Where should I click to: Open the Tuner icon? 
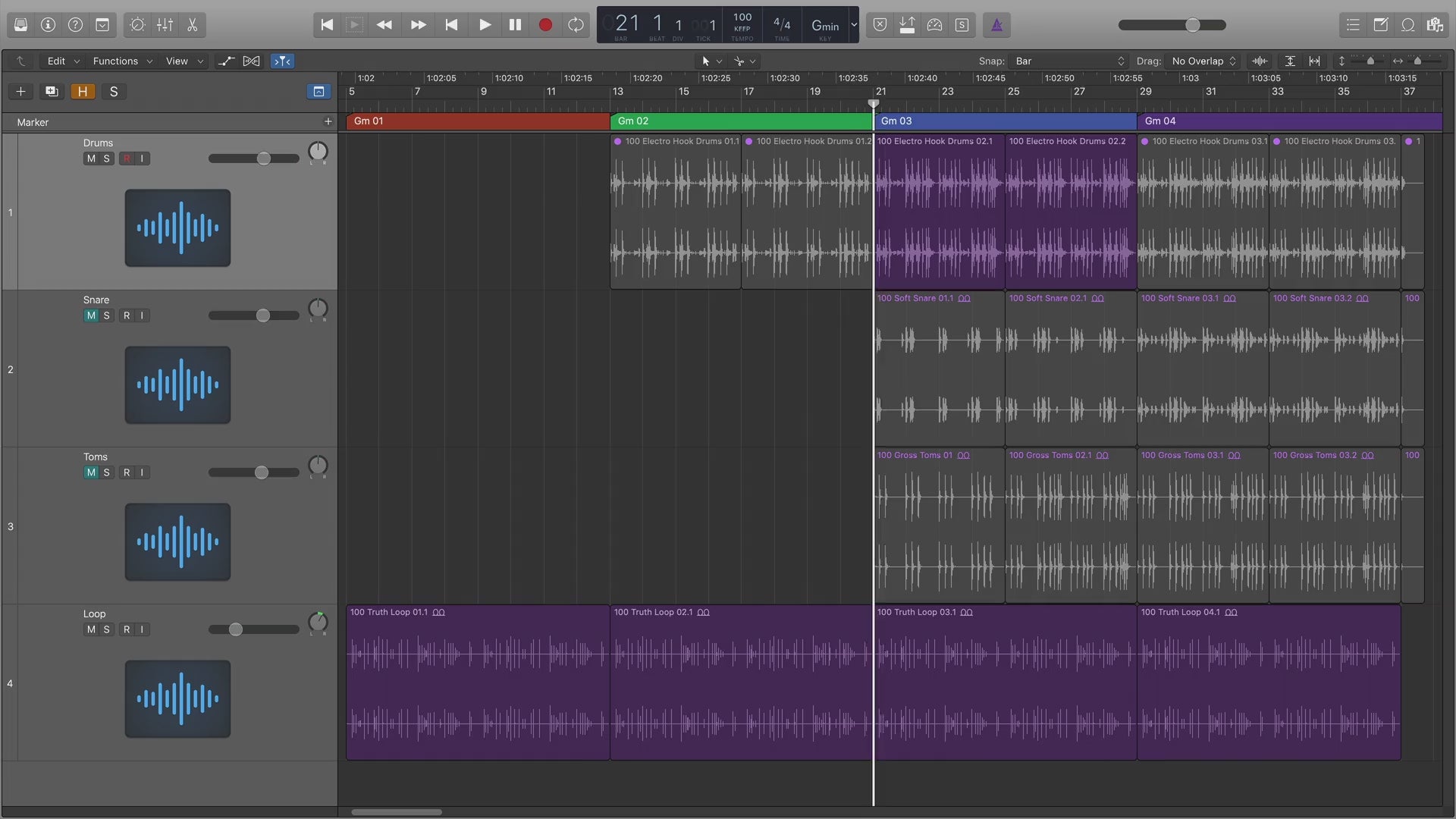coord(934,25)
